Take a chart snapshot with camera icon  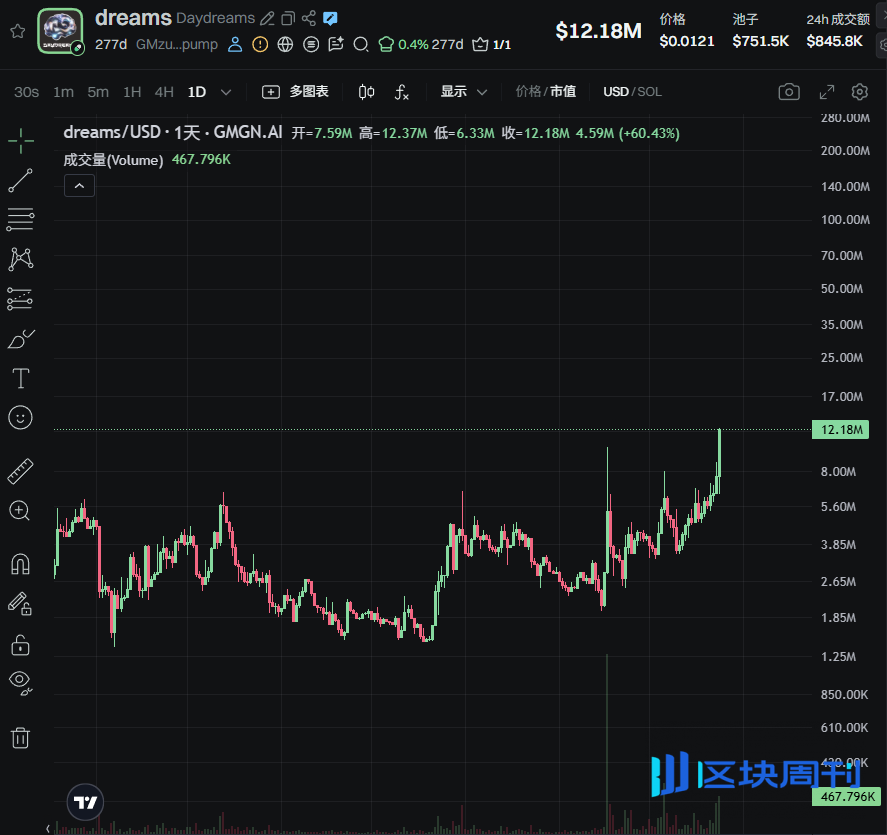[x=789, y=92]
